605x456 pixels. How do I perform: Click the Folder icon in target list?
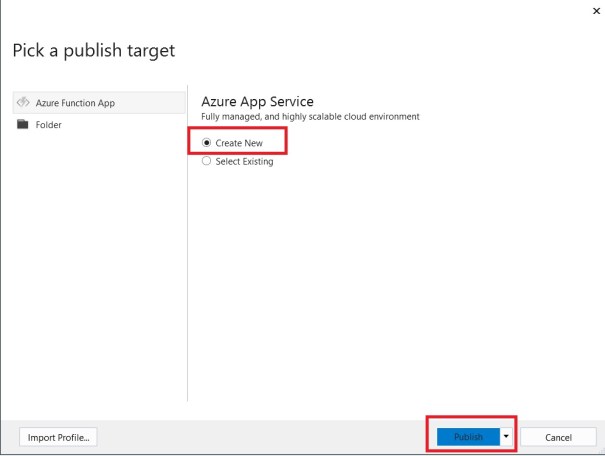click(x=23, y=124)
